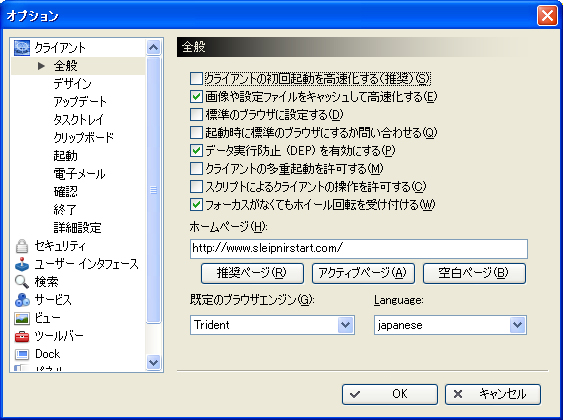Click the arrow marker beside 全般
Image resolution: width=563 pixels, height=420 pixels.
point(41,66)
